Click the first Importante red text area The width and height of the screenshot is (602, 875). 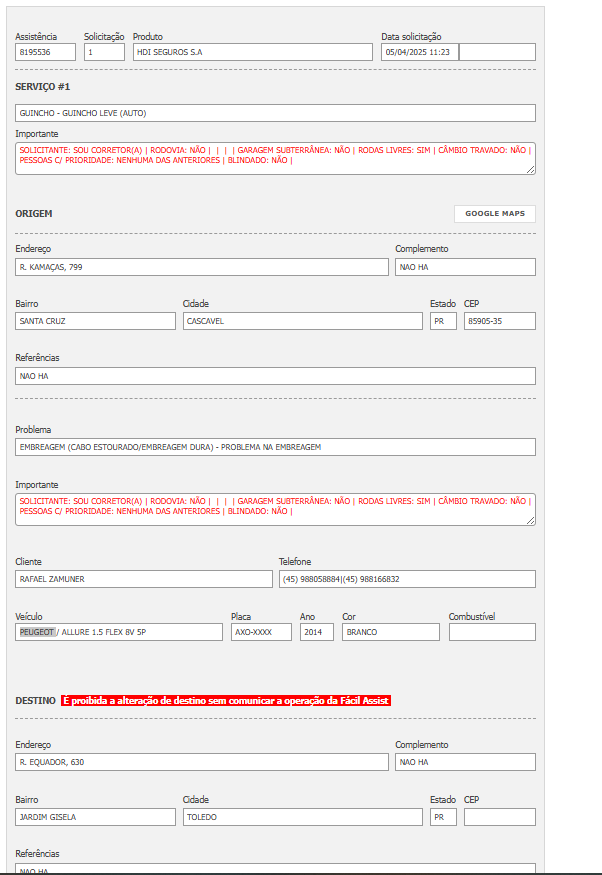point(275,158)
